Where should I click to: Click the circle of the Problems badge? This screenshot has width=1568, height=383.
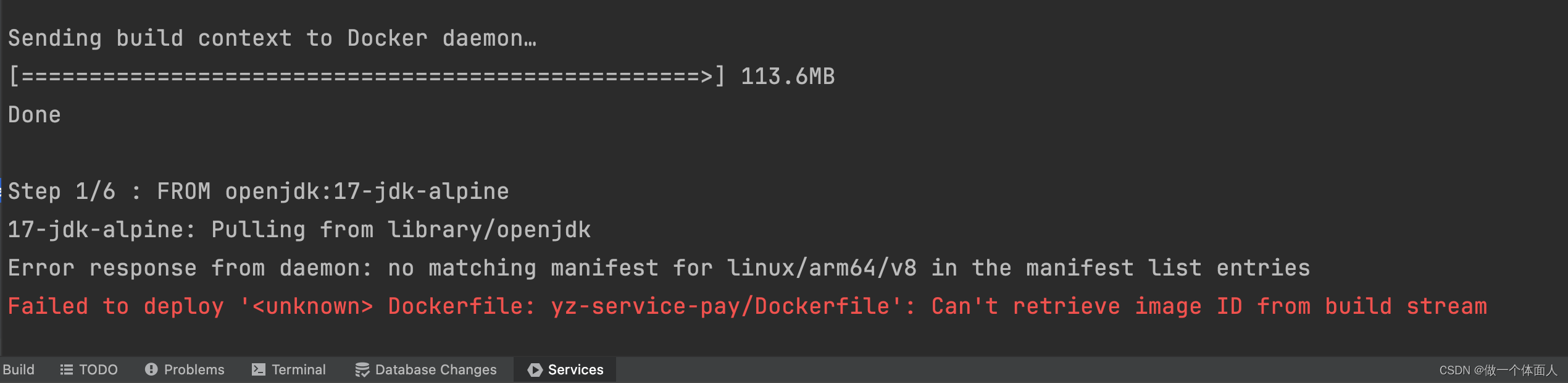click(x=152, y=369)
